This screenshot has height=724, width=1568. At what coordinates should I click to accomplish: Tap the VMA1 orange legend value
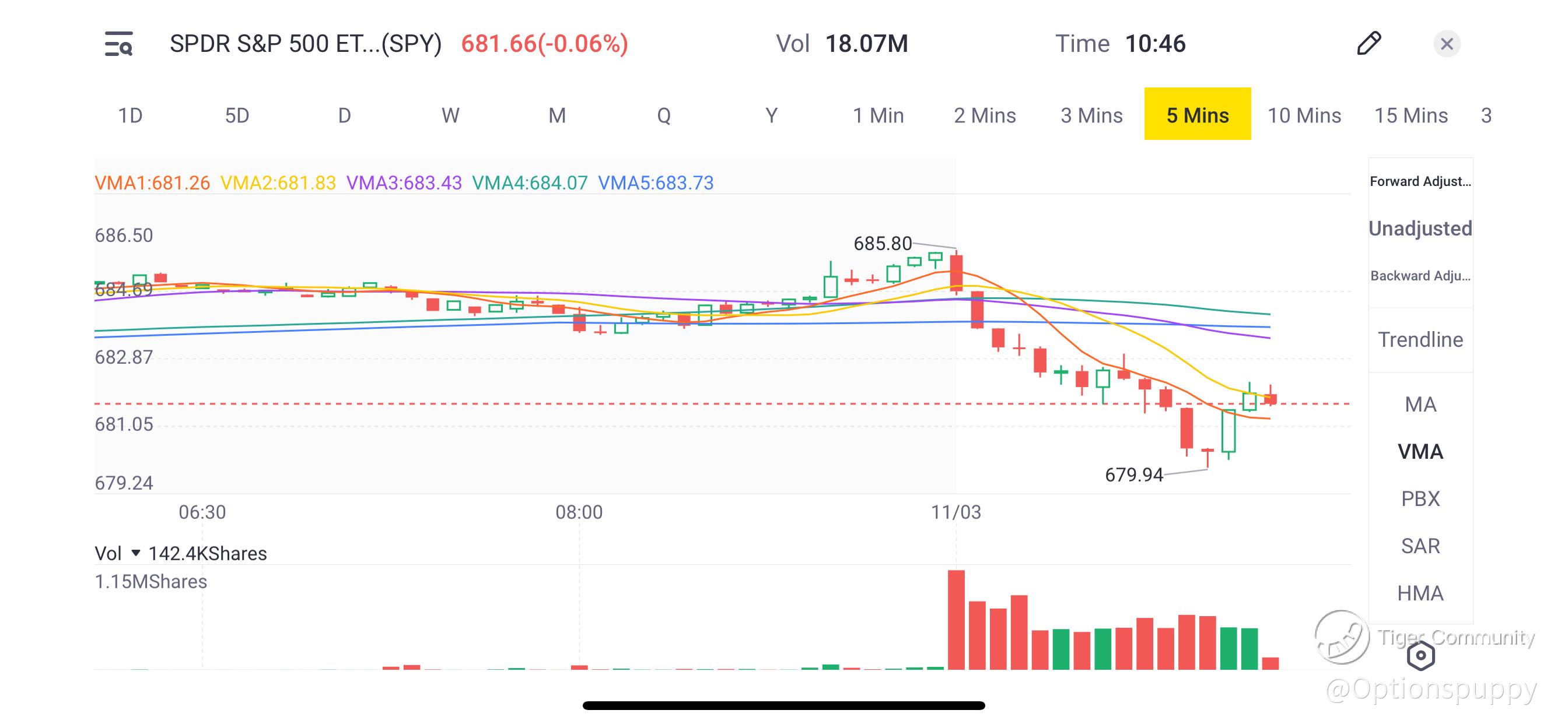click(152, 182)
